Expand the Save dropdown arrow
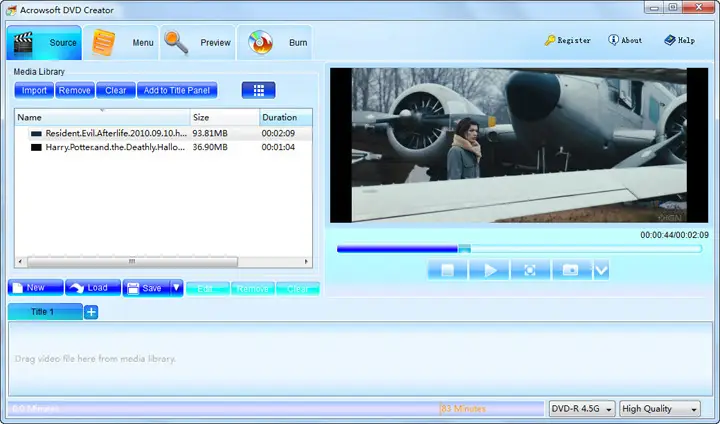This screenshot has width=720, height=424. tap(176, 288)
